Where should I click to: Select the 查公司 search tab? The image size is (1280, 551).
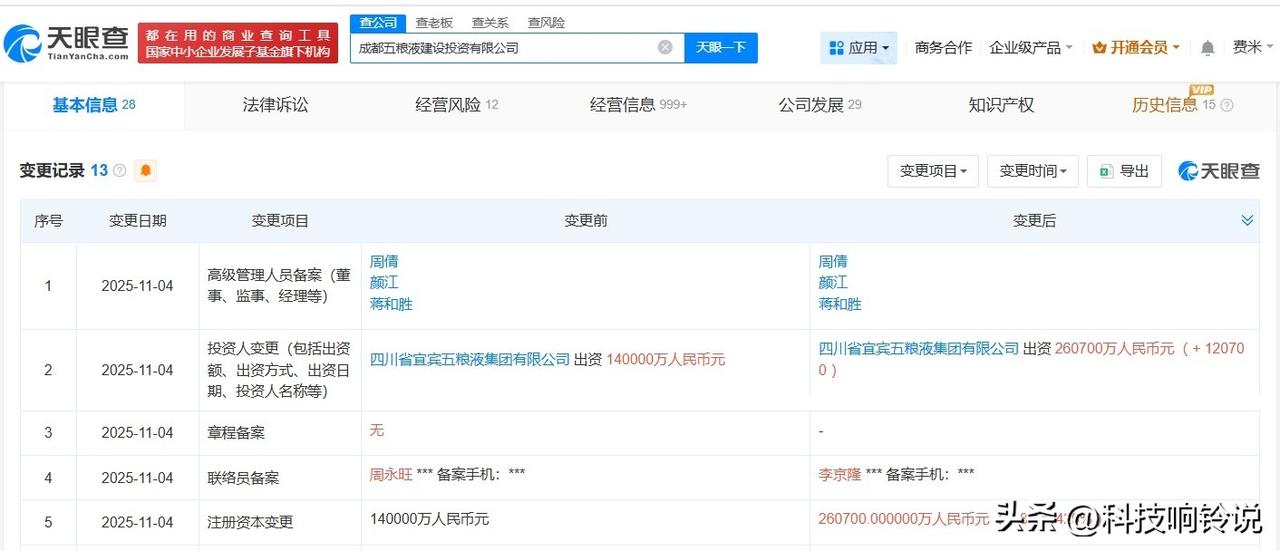point(378,22)
